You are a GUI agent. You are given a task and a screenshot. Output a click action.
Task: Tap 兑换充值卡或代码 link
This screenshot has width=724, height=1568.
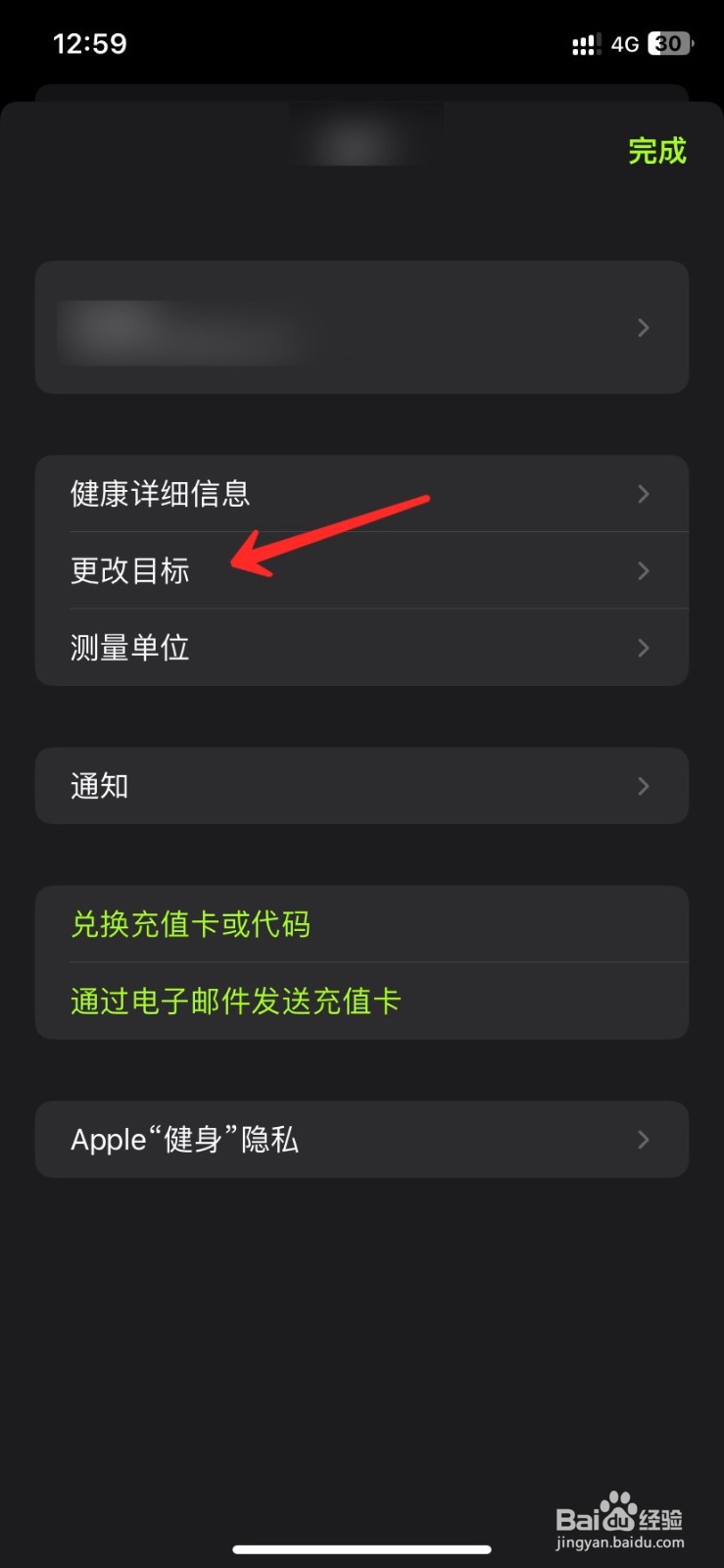(x=190, y=924)
